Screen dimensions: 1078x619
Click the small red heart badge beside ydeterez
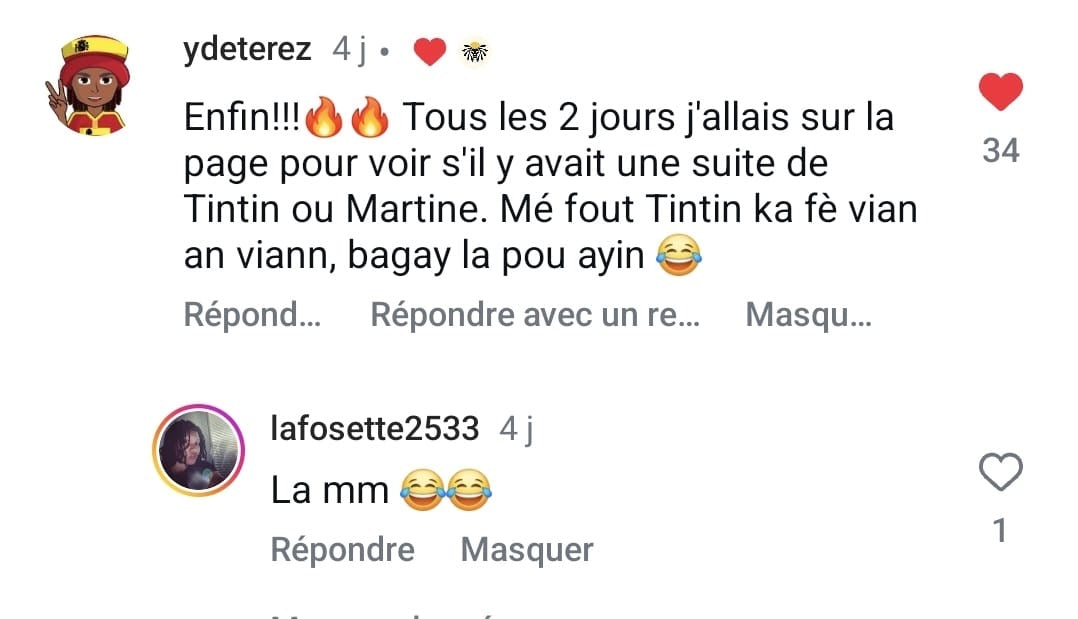pyautogui.click(x=430, y=52)
